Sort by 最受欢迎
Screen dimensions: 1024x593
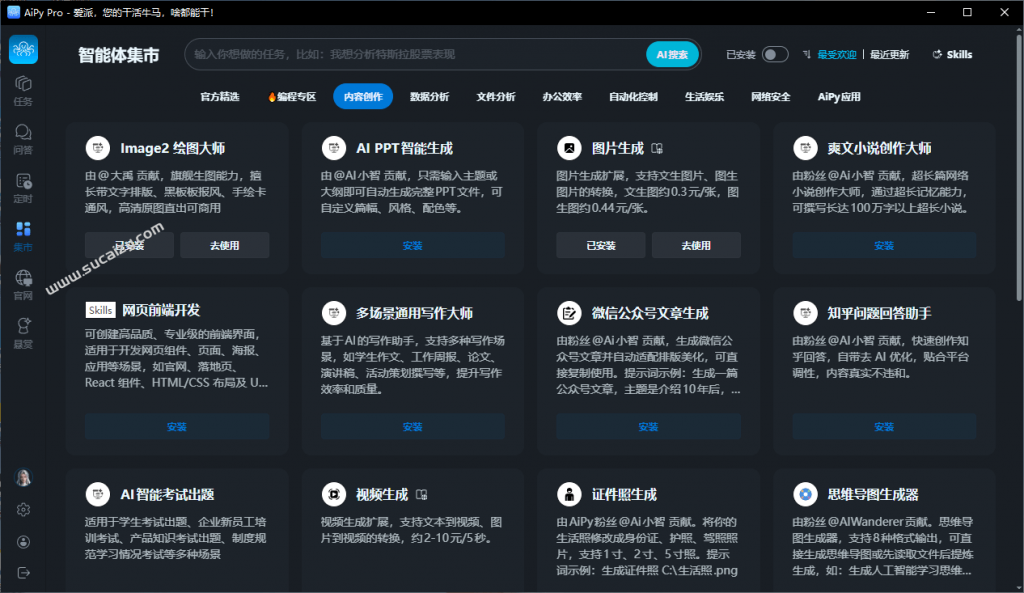coord(837,54)
